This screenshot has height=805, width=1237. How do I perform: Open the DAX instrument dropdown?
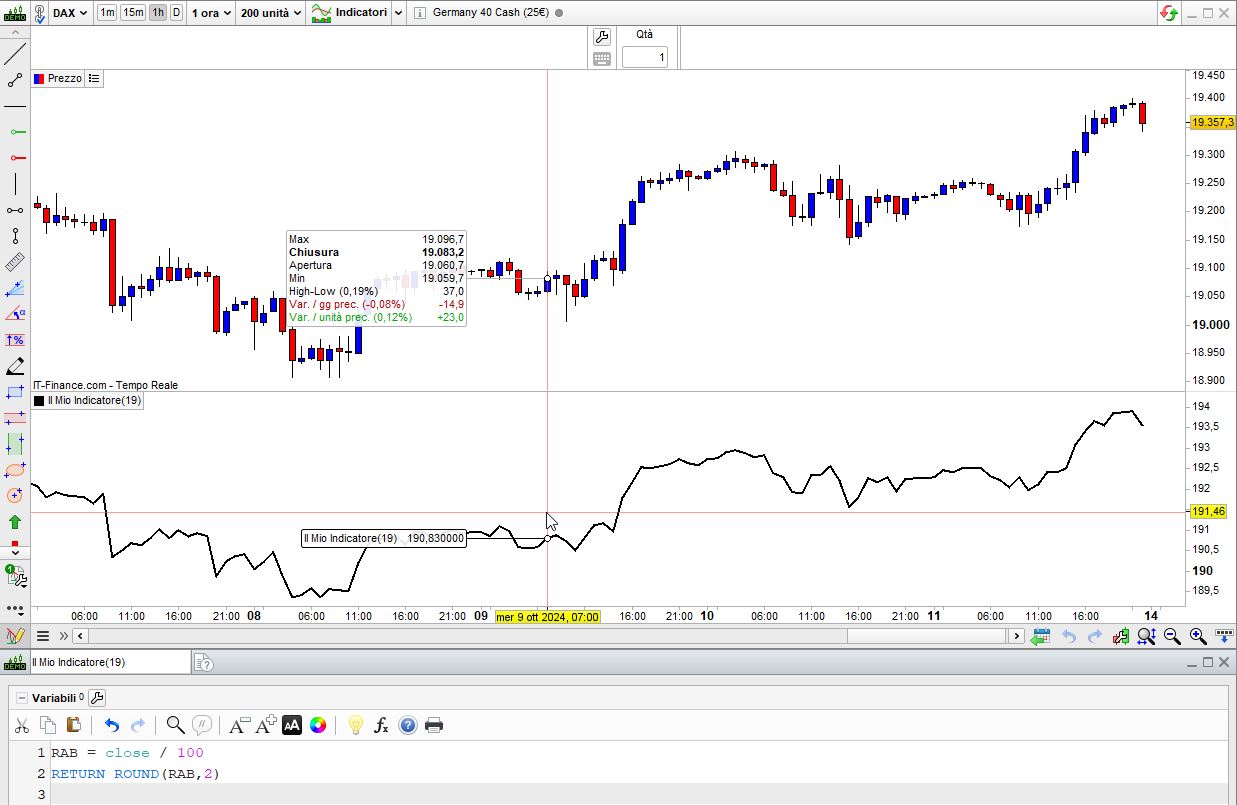(69, 13)
